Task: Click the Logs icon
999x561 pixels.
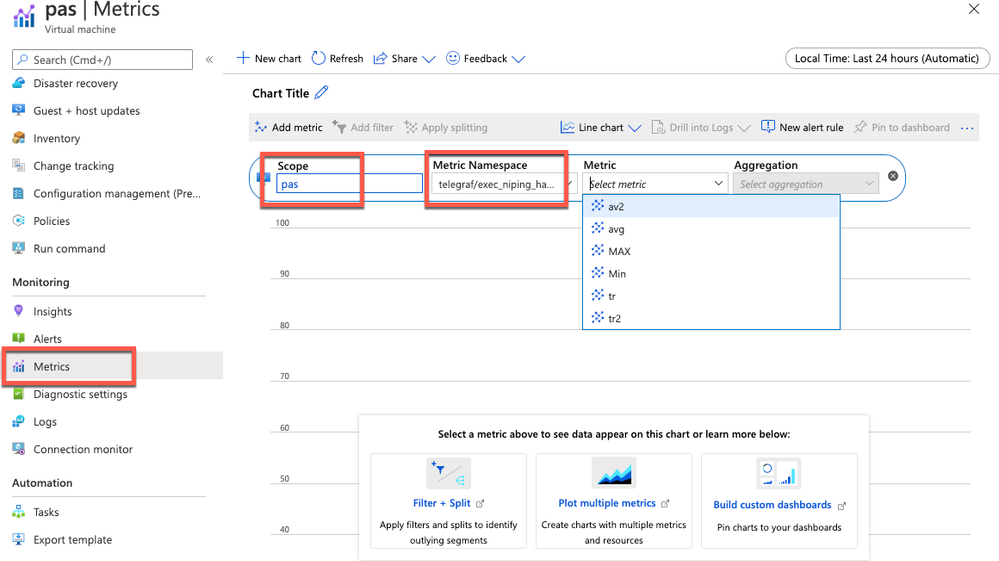Action: tap(19, 421)
